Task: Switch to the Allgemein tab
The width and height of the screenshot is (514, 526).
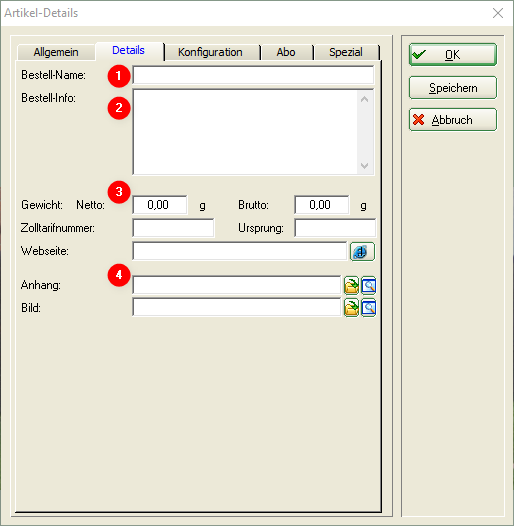Action: coord(56,52)
